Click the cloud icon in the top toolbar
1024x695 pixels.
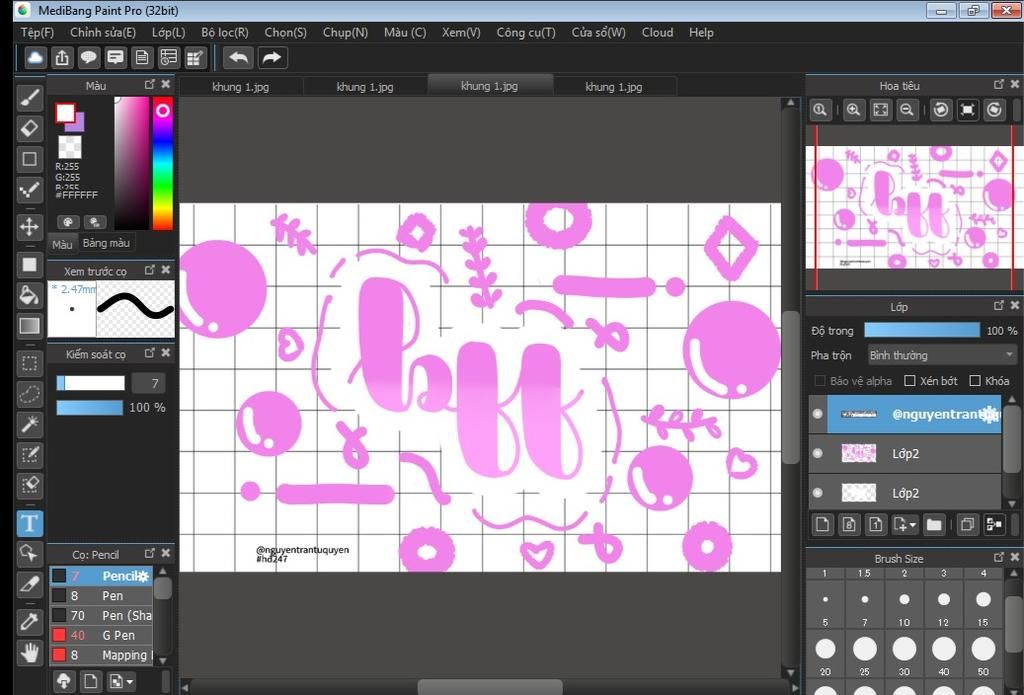point(35,58)
